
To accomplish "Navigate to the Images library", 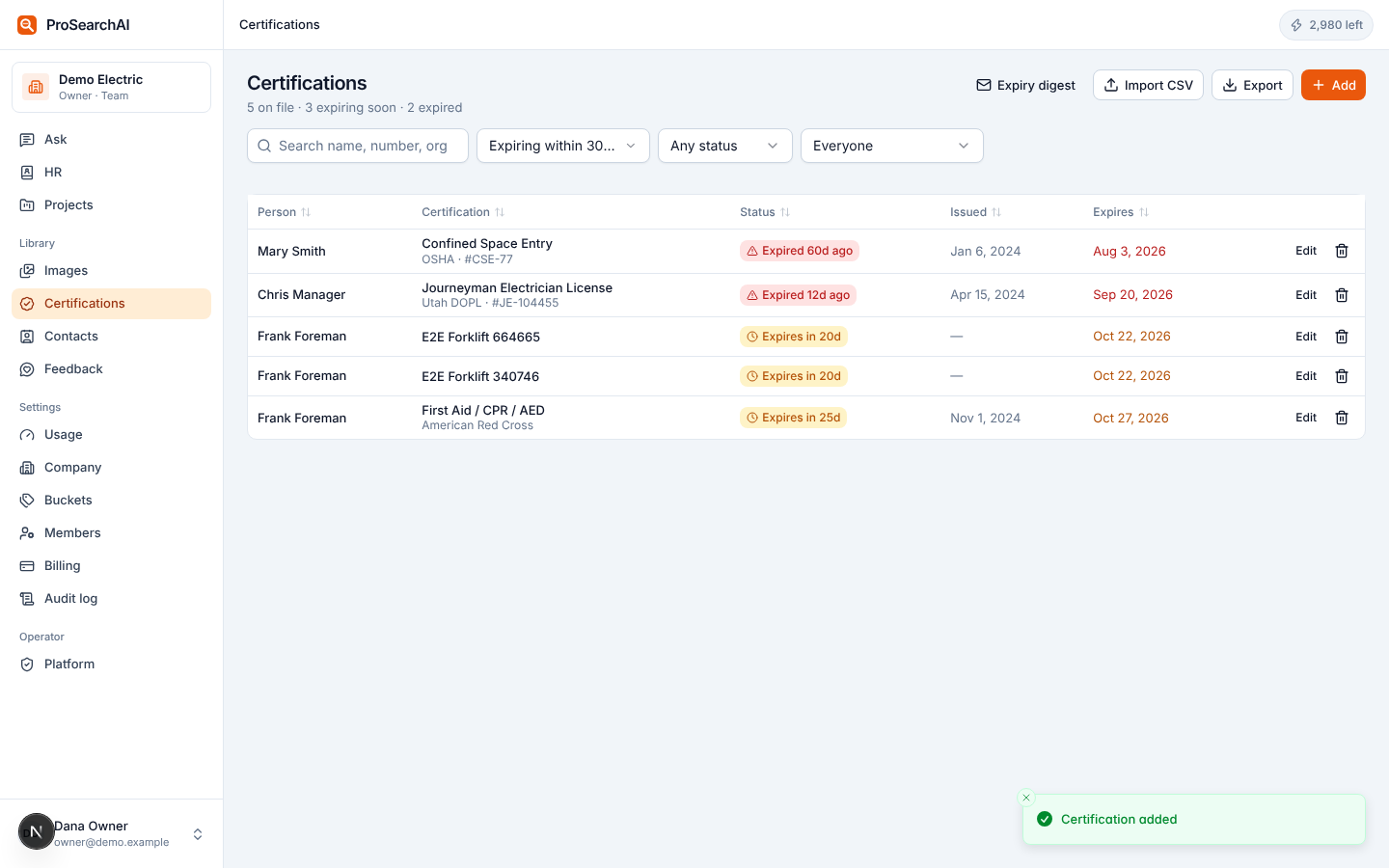I will [111, 271].
